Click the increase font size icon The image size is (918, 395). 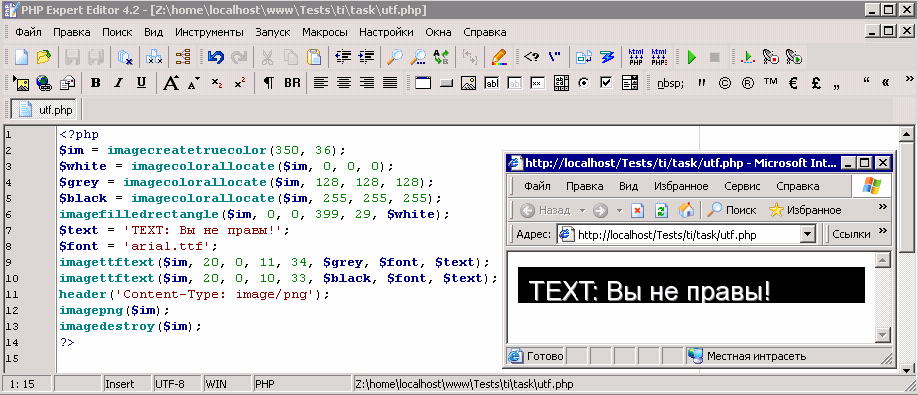[x=171, y=83]
